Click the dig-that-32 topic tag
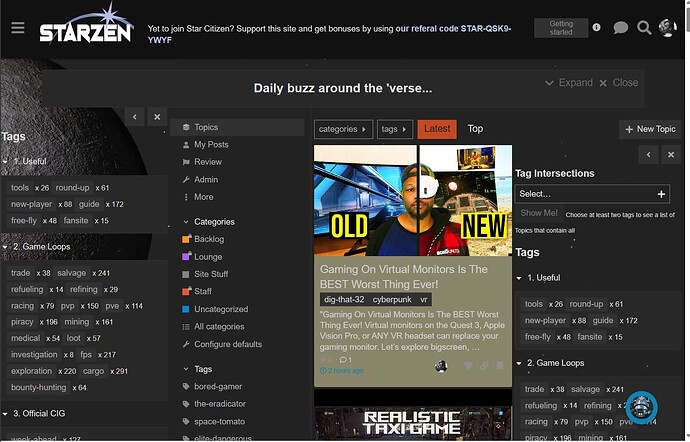 [x=344, y=300]
